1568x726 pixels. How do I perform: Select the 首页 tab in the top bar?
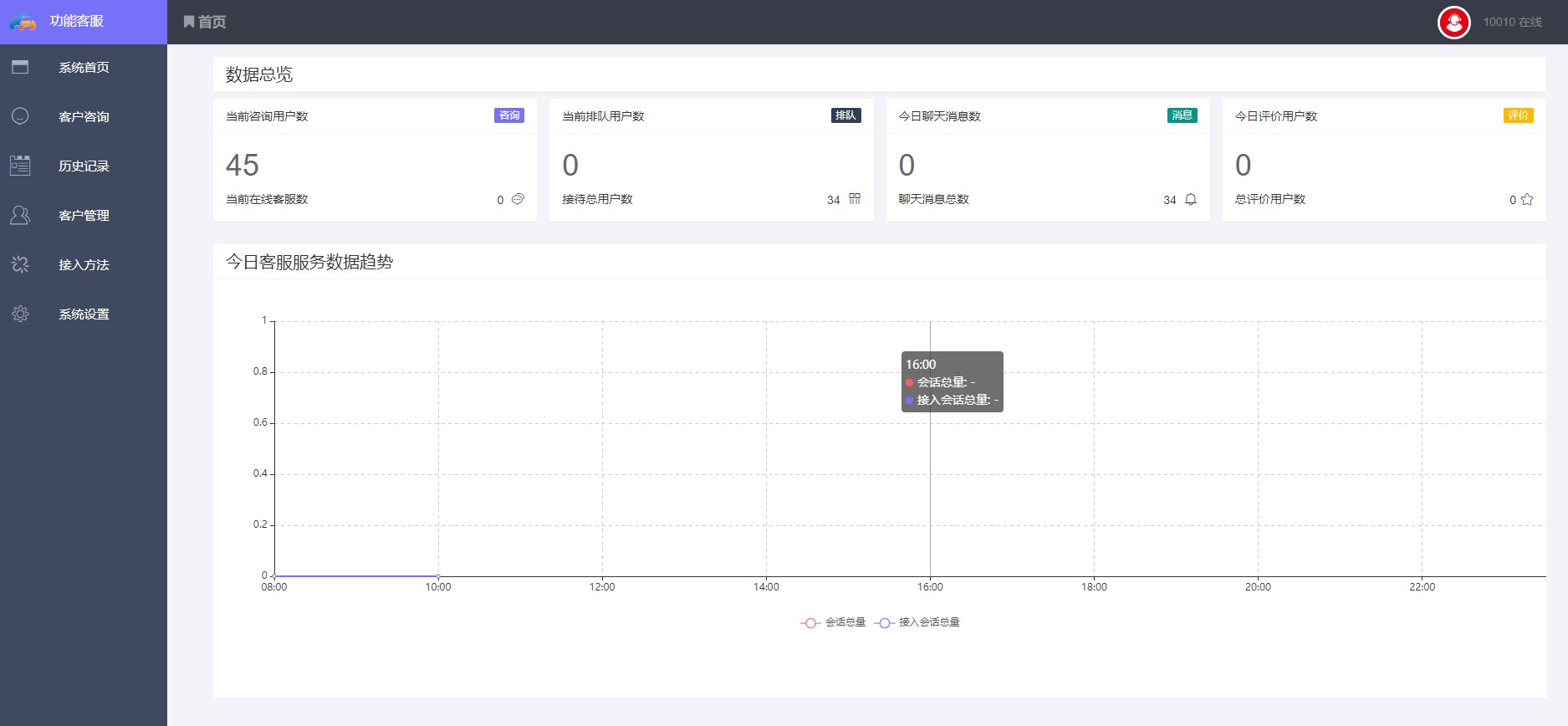click(x=205, y=22)
